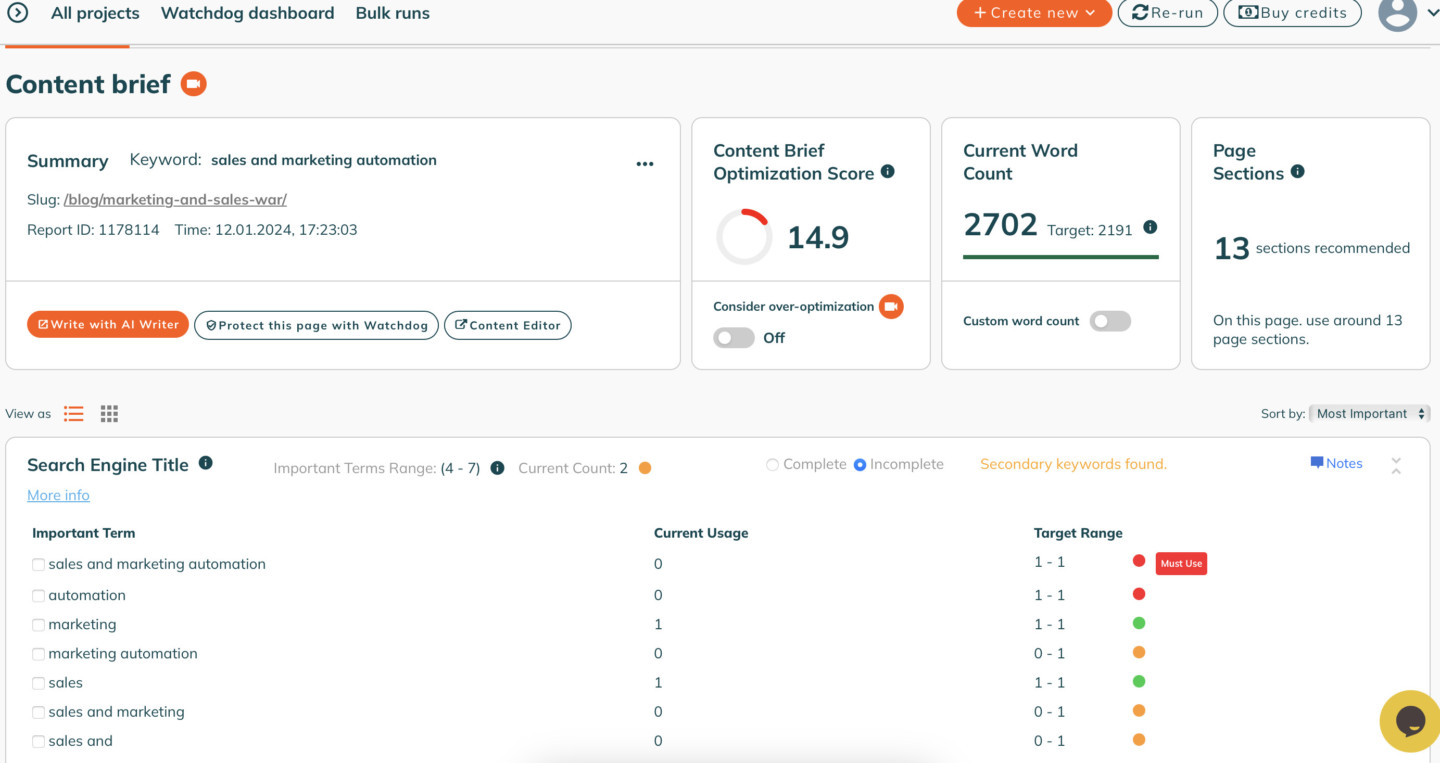Open the Create new dropdown
Screen dimensions: 1440x763
pos(1034,13)
